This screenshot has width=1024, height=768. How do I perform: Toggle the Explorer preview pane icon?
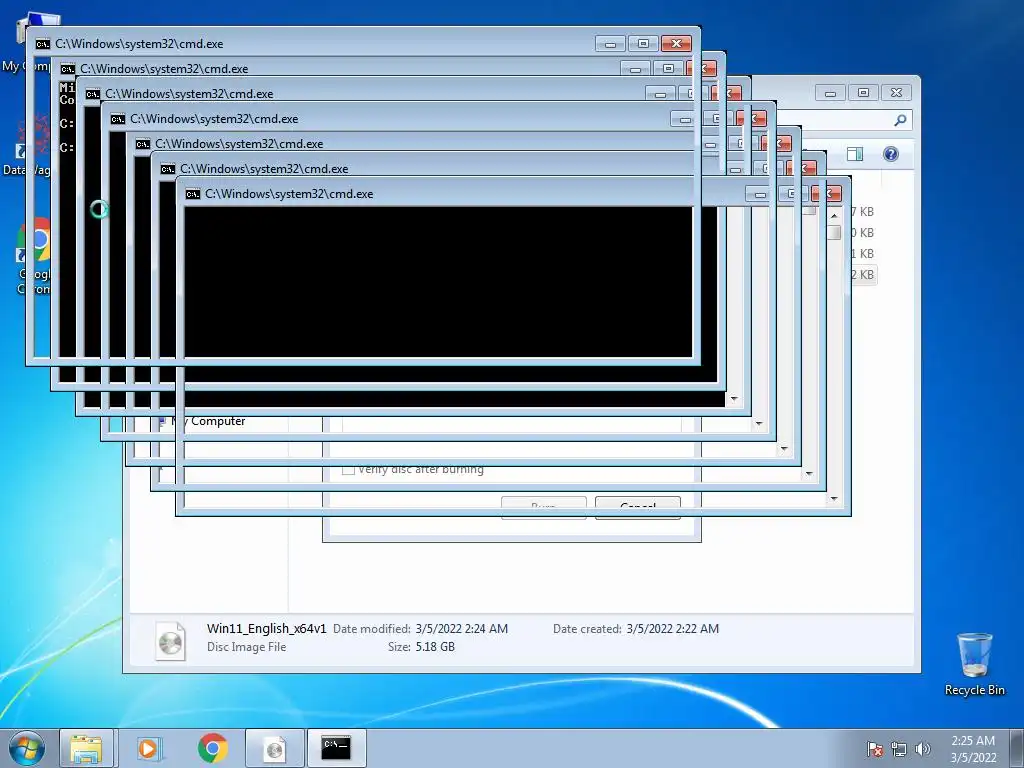click(x=854, y=154)
